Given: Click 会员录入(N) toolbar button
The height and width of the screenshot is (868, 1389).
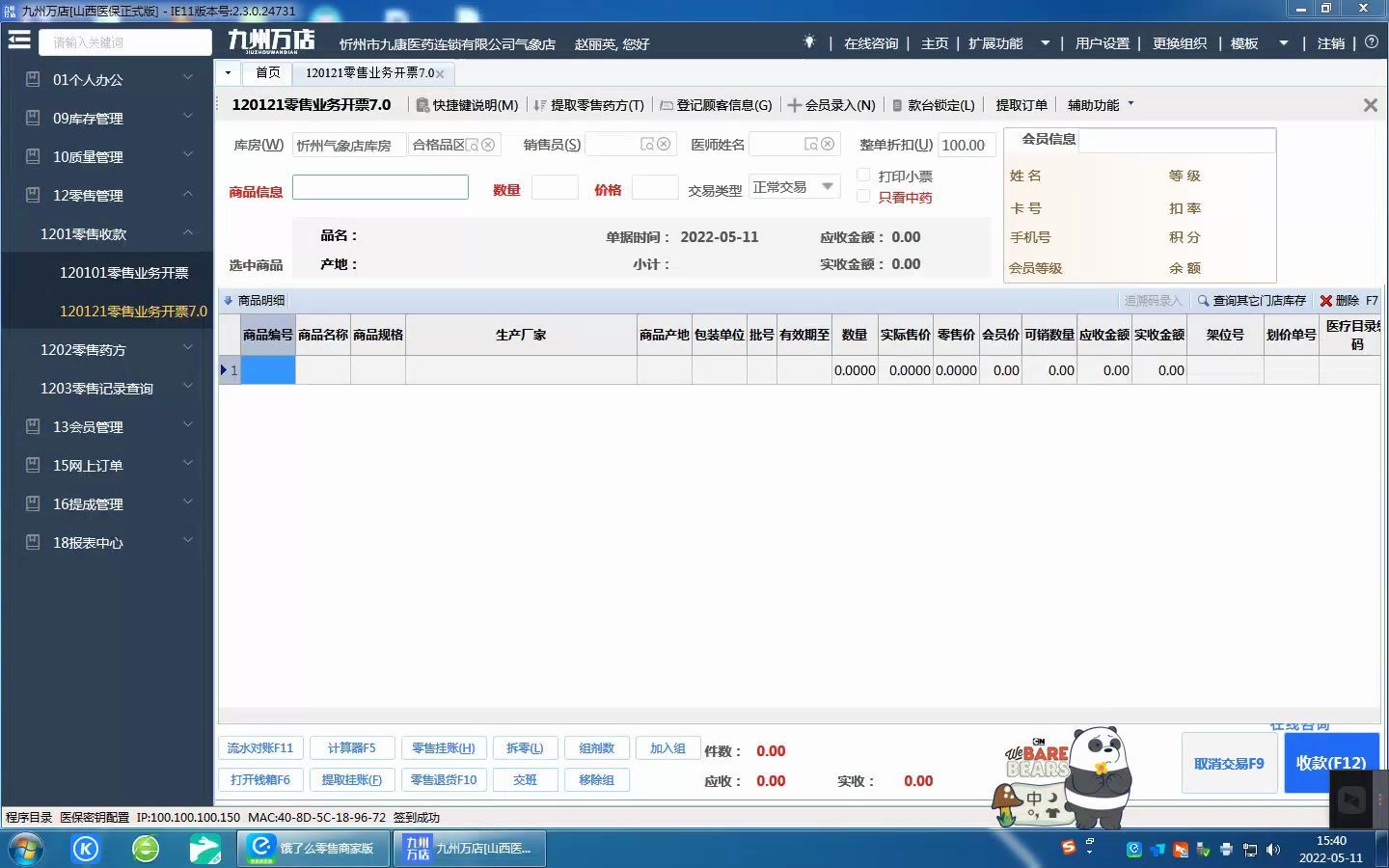Looking at the screenshot, I should coord(831,105).
